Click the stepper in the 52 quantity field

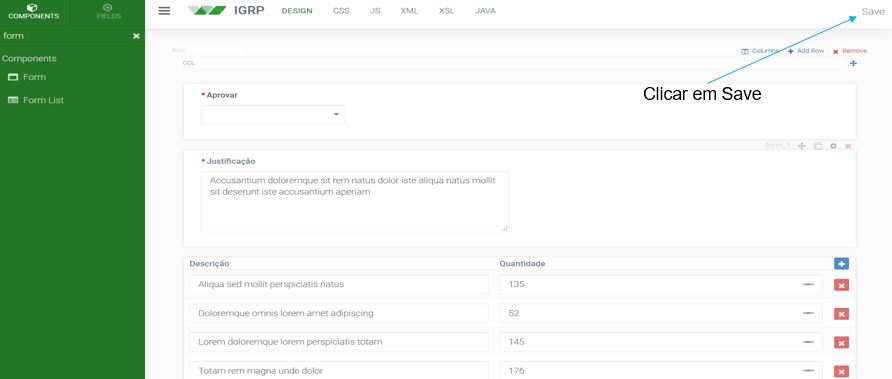point(808,313)
